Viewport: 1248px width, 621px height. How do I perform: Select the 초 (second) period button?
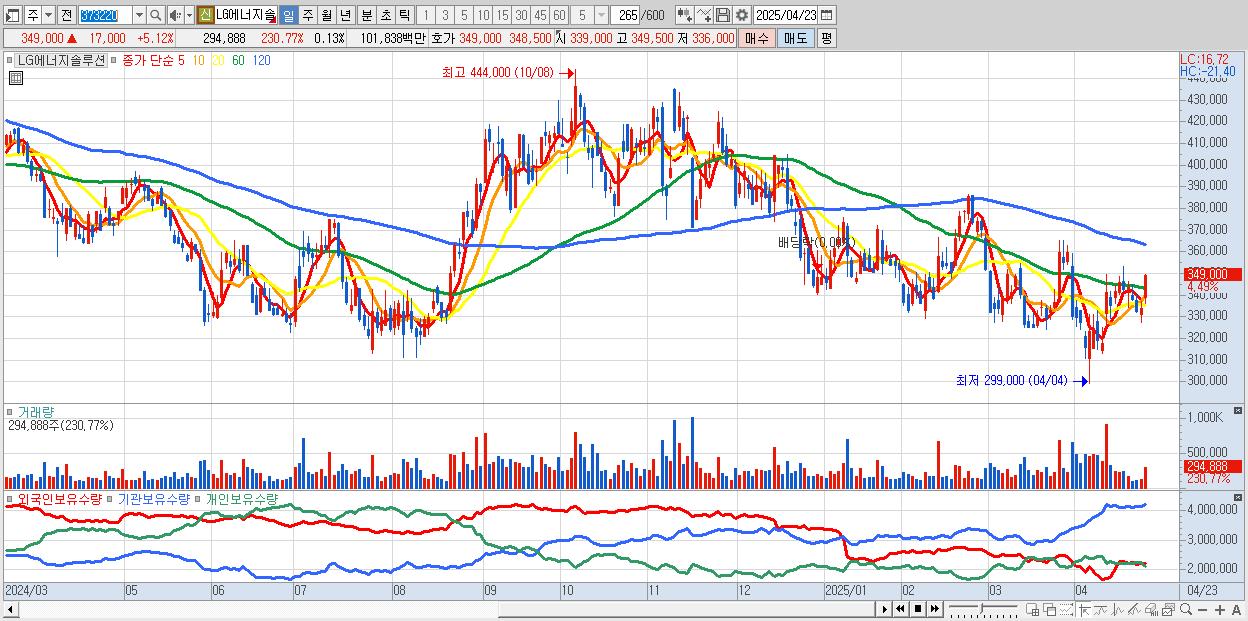tap(386, 15)
